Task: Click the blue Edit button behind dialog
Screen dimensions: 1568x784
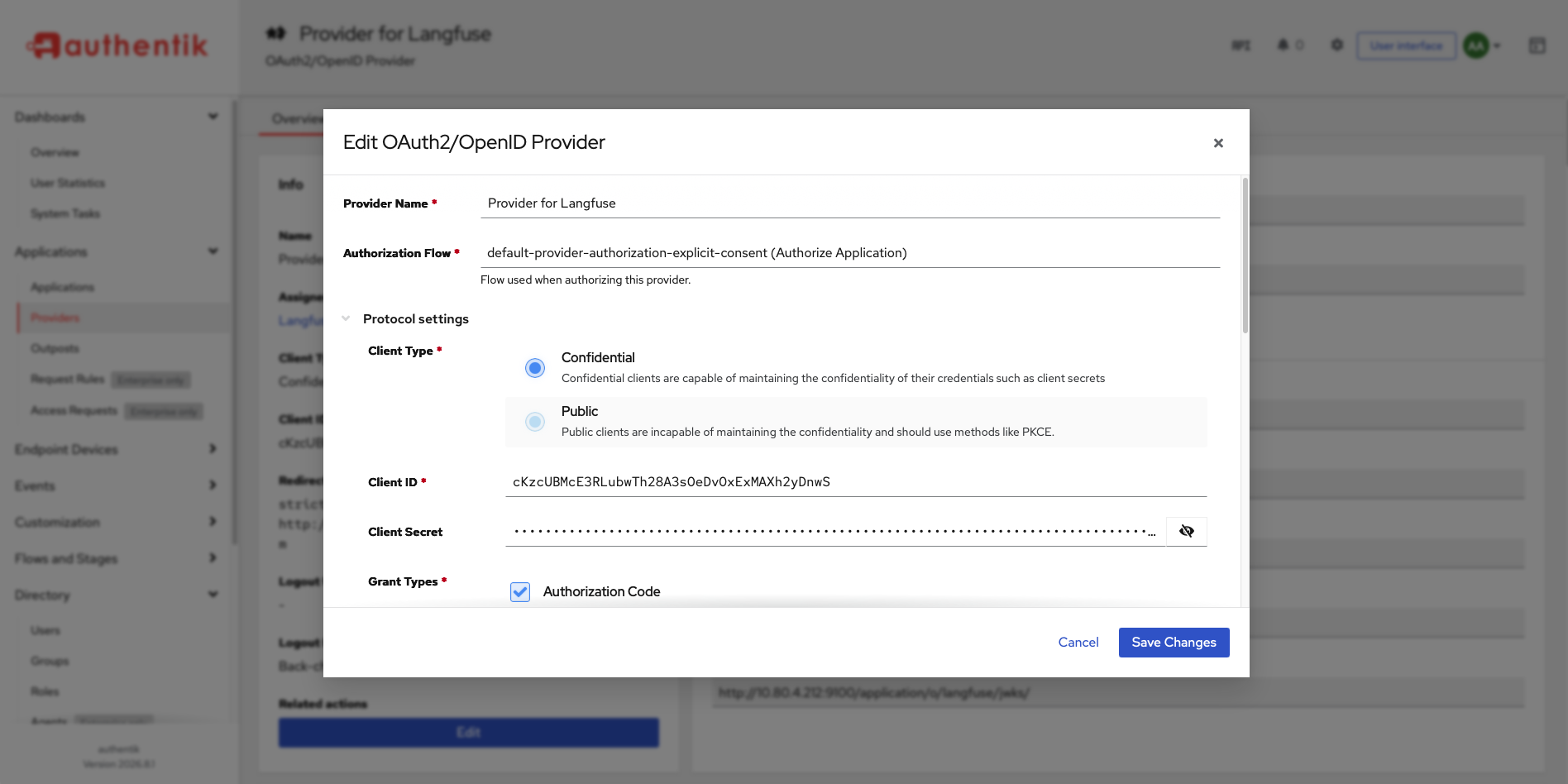Action: click(x=469, y=733)
